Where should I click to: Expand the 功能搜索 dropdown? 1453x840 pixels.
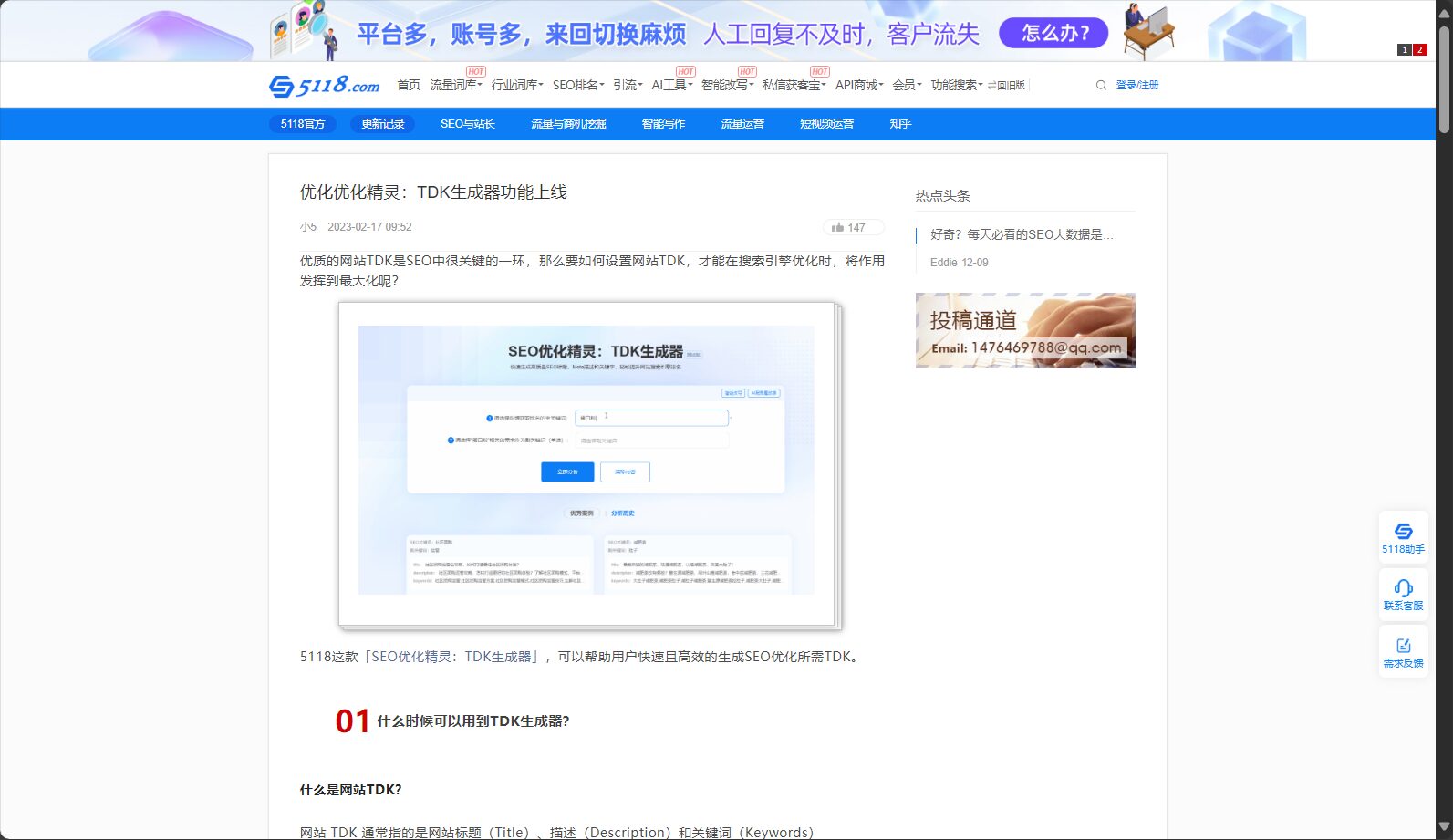957,85
